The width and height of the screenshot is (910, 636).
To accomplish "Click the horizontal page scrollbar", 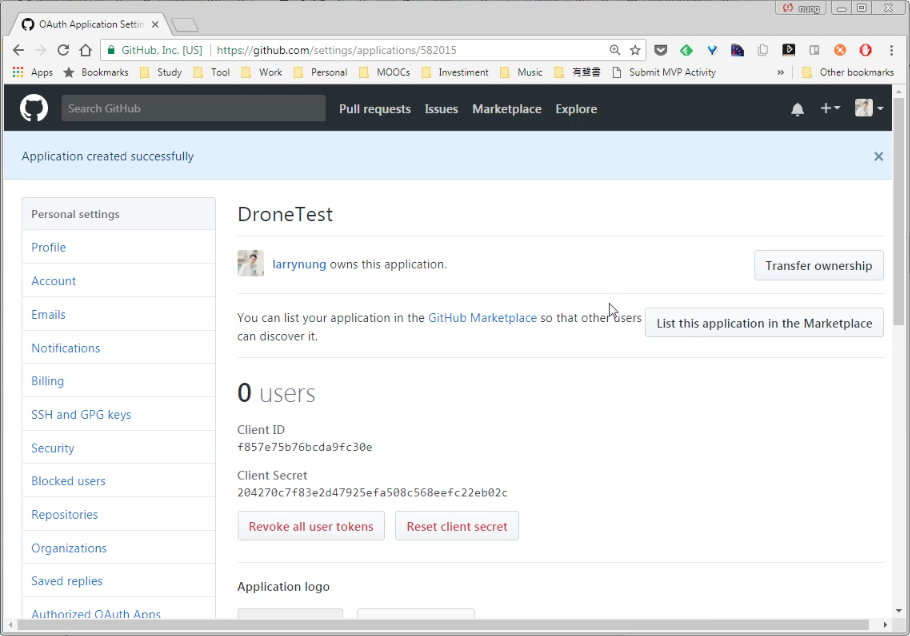I will tap(443, 625).
